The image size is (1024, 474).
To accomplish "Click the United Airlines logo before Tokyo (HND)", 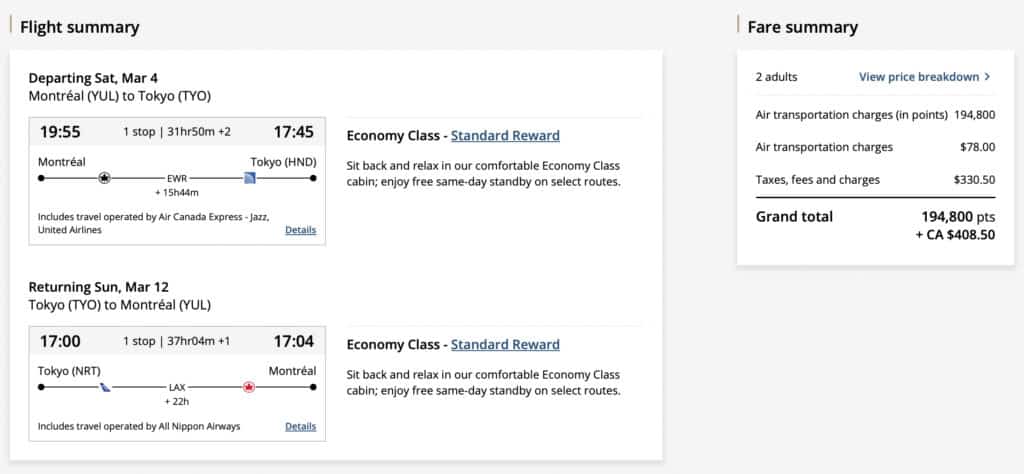I will (x=250, y=178).
